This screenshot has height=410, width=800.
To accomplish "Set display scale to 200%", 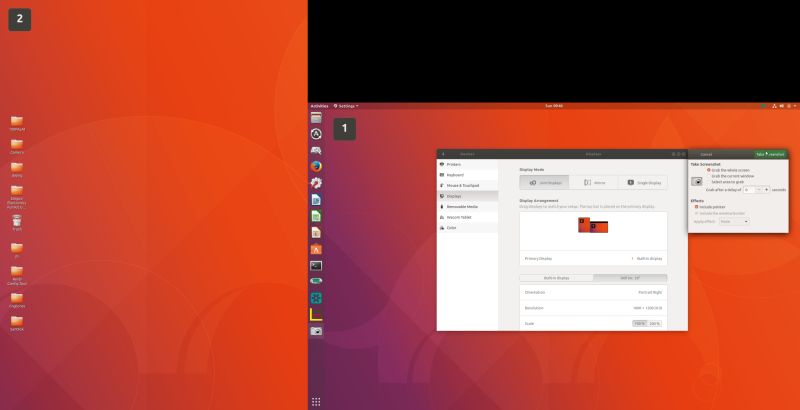I will [x=655, y=323].
